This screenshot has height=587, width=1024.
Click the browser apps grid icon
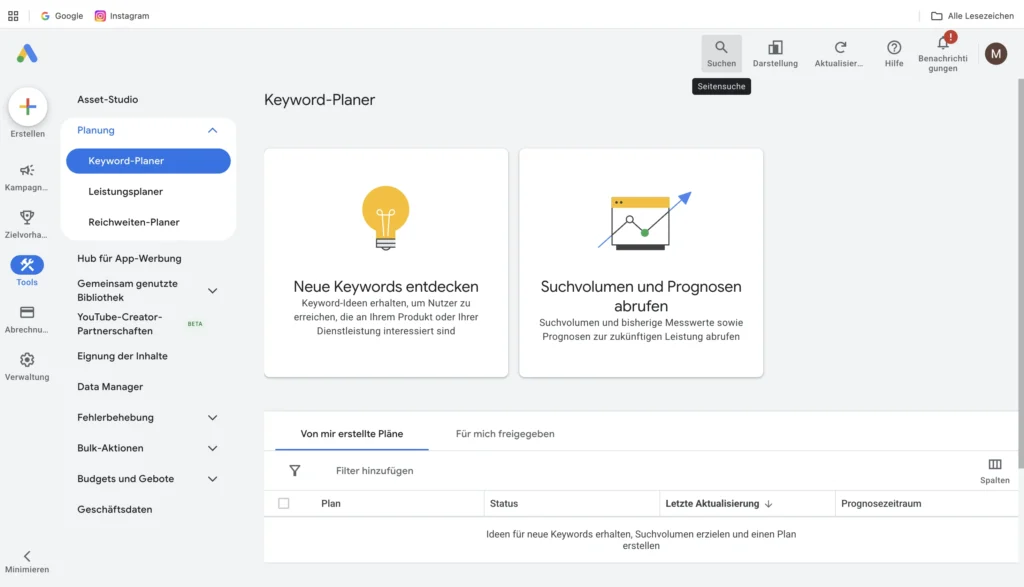pyautogui.click(x=13, y=16)
